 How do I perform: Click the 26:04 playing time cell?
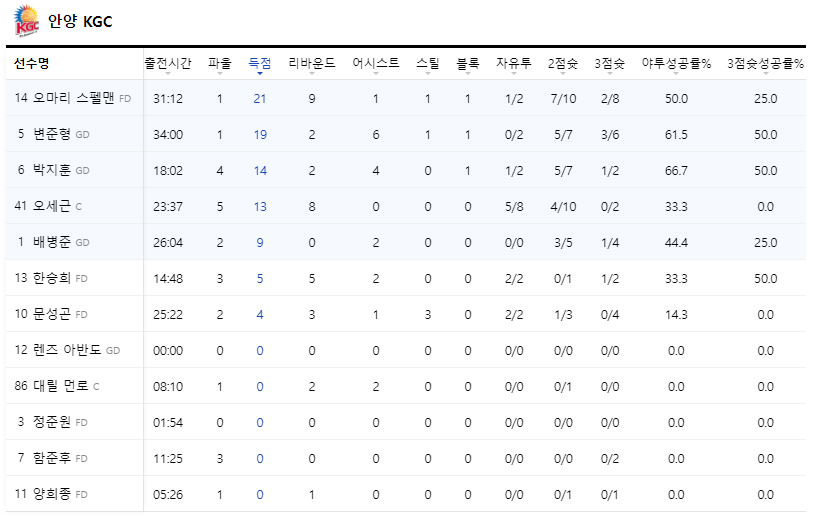167,243
